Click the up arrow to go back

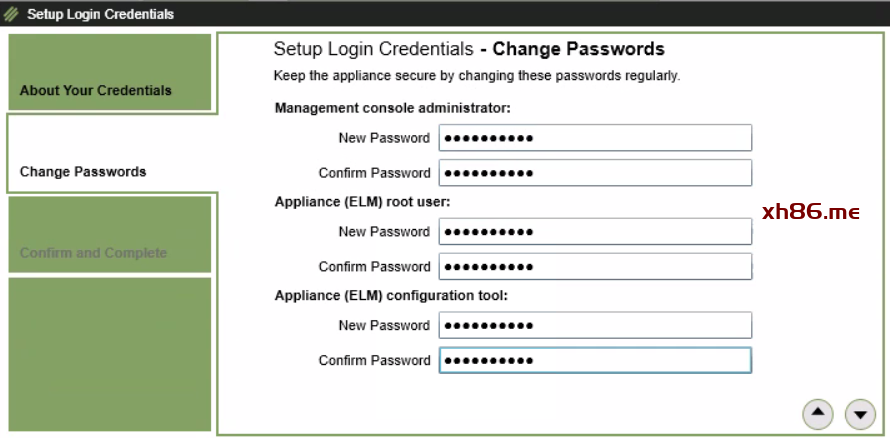click(818, 412)
